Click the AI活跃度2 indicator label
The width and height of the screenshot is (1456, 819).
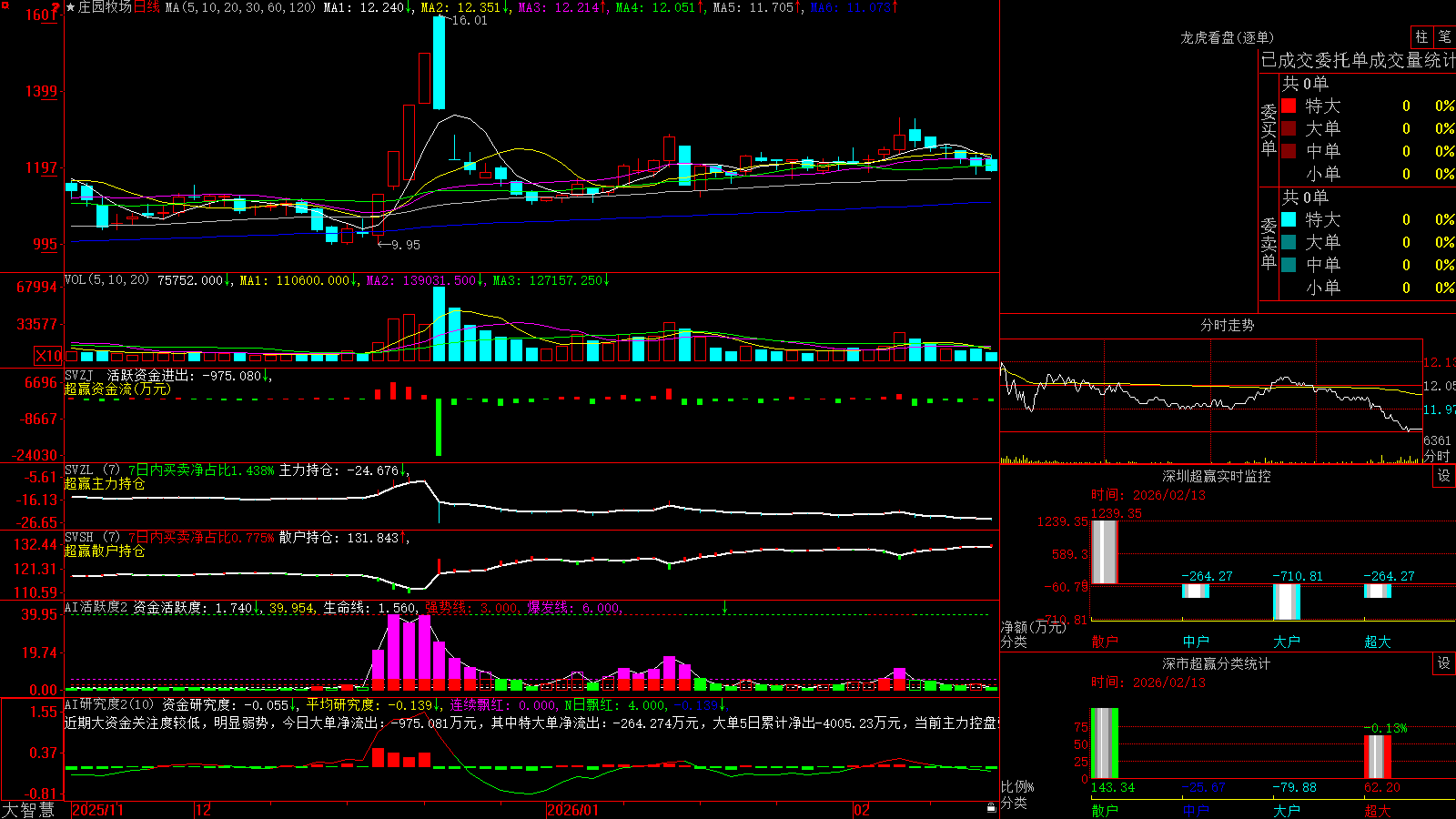96,607
